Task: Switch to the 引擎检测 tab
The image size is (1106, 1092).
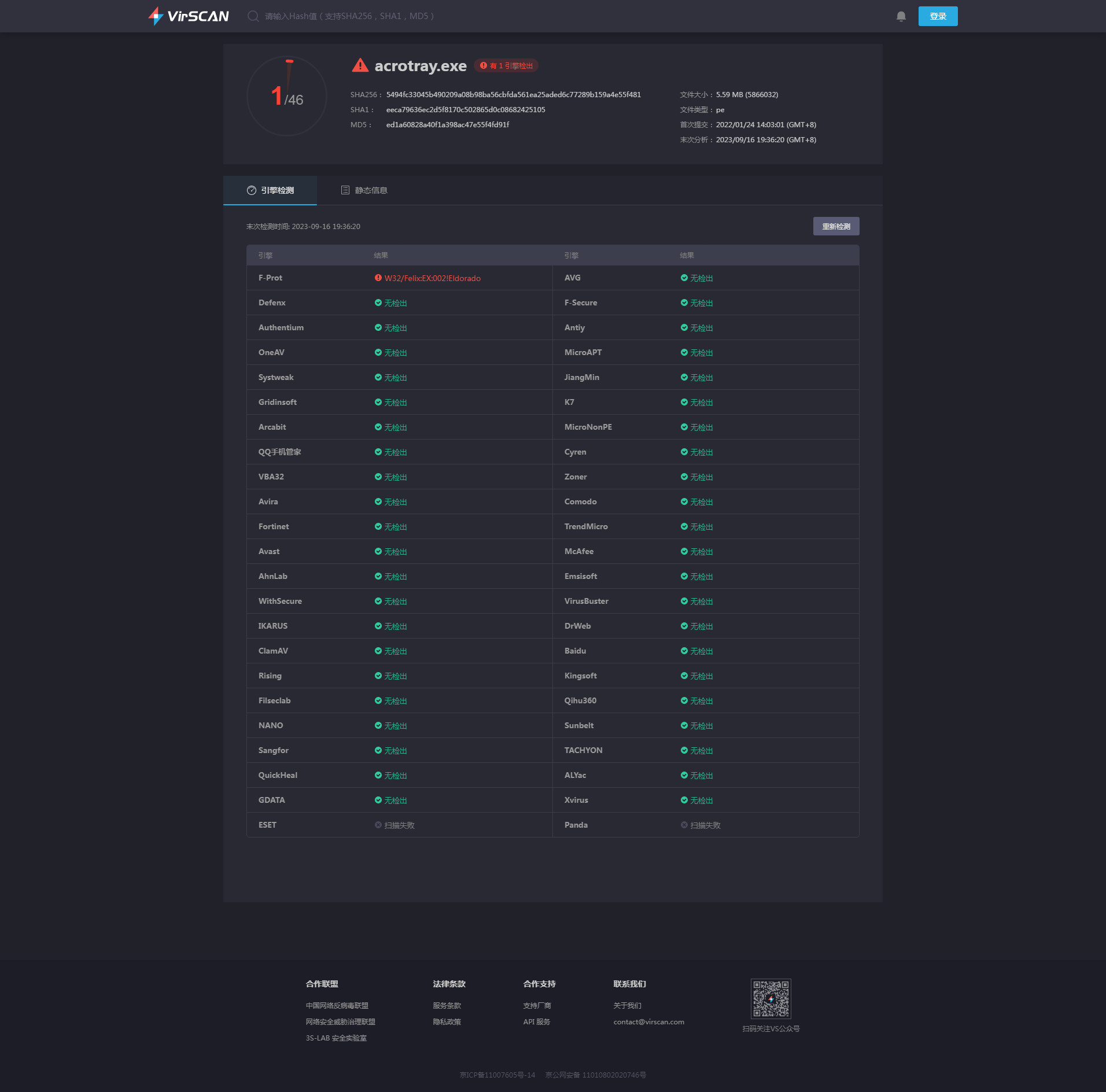Action: pos(270,190)
